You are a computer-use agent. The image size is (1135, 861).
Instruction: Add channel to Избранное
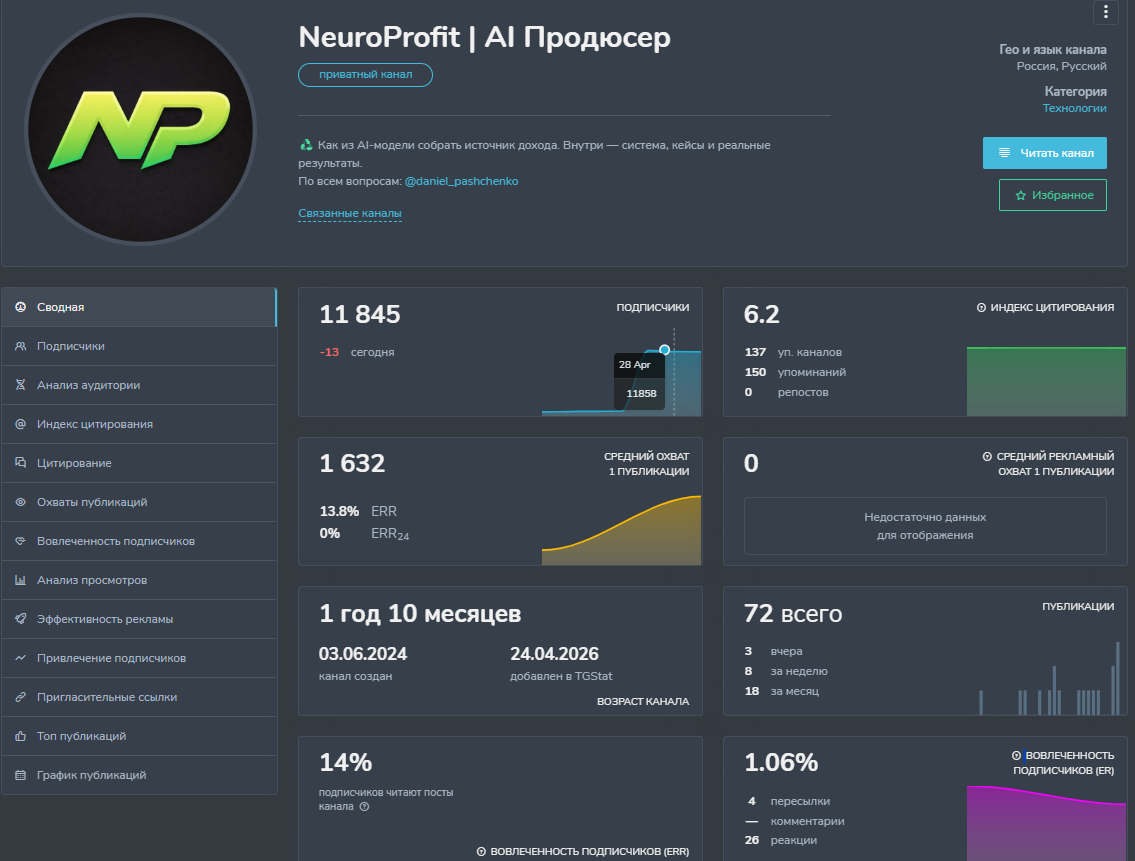coord(1052,196)
